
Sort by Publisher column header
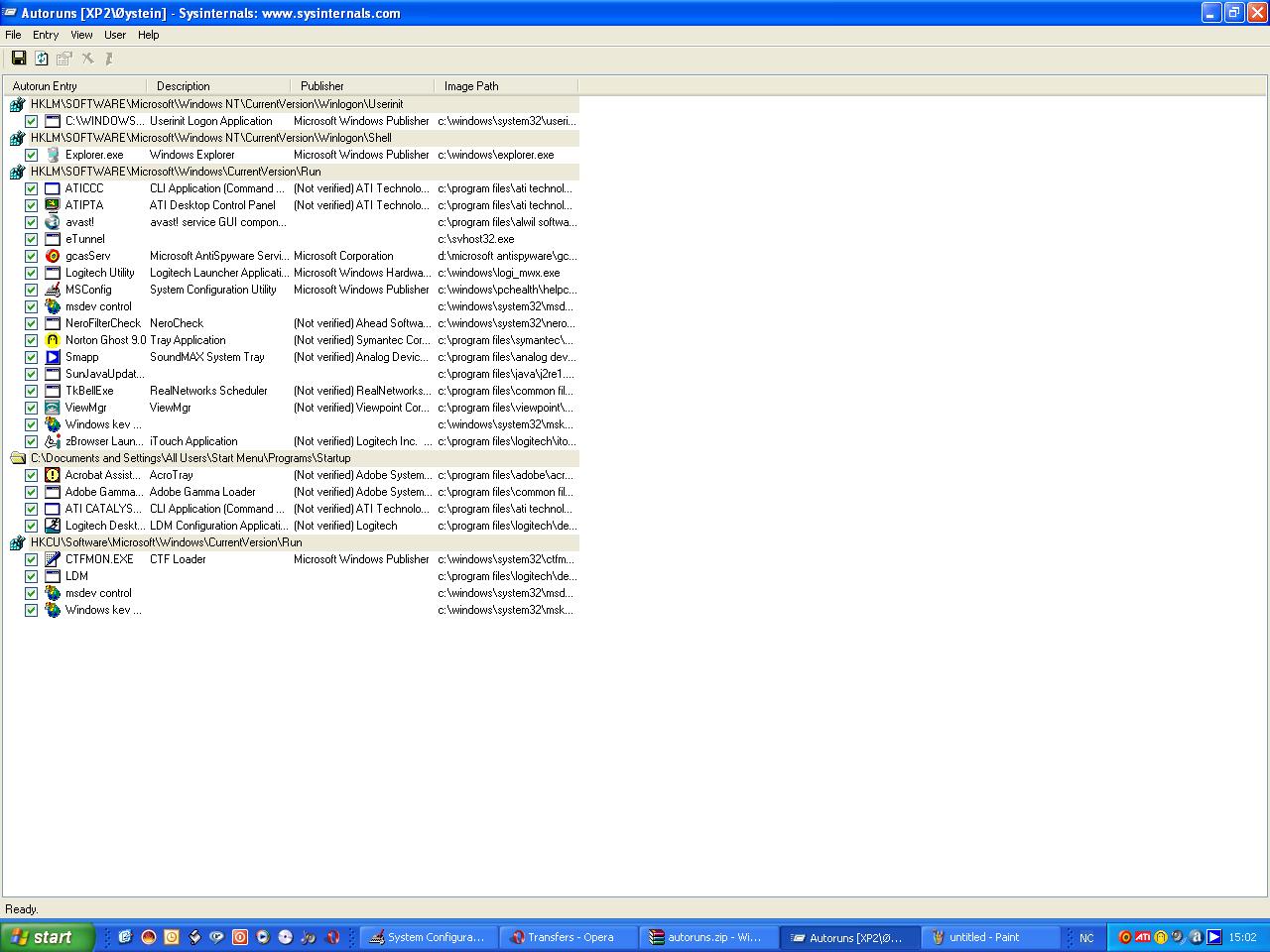click(362, 86)
